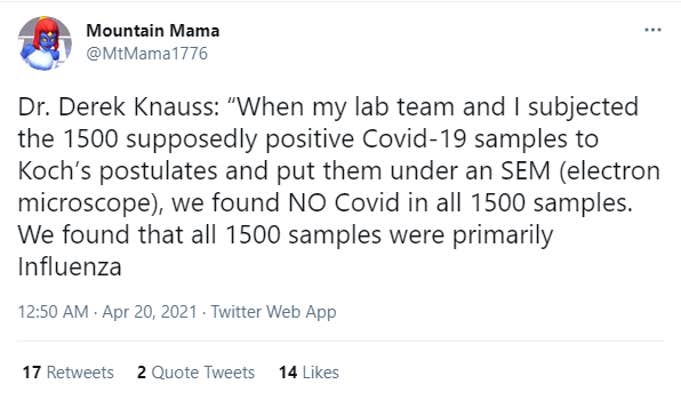View the list of 17 Retweets
681x400 pixels.
[x=67, y=372]
